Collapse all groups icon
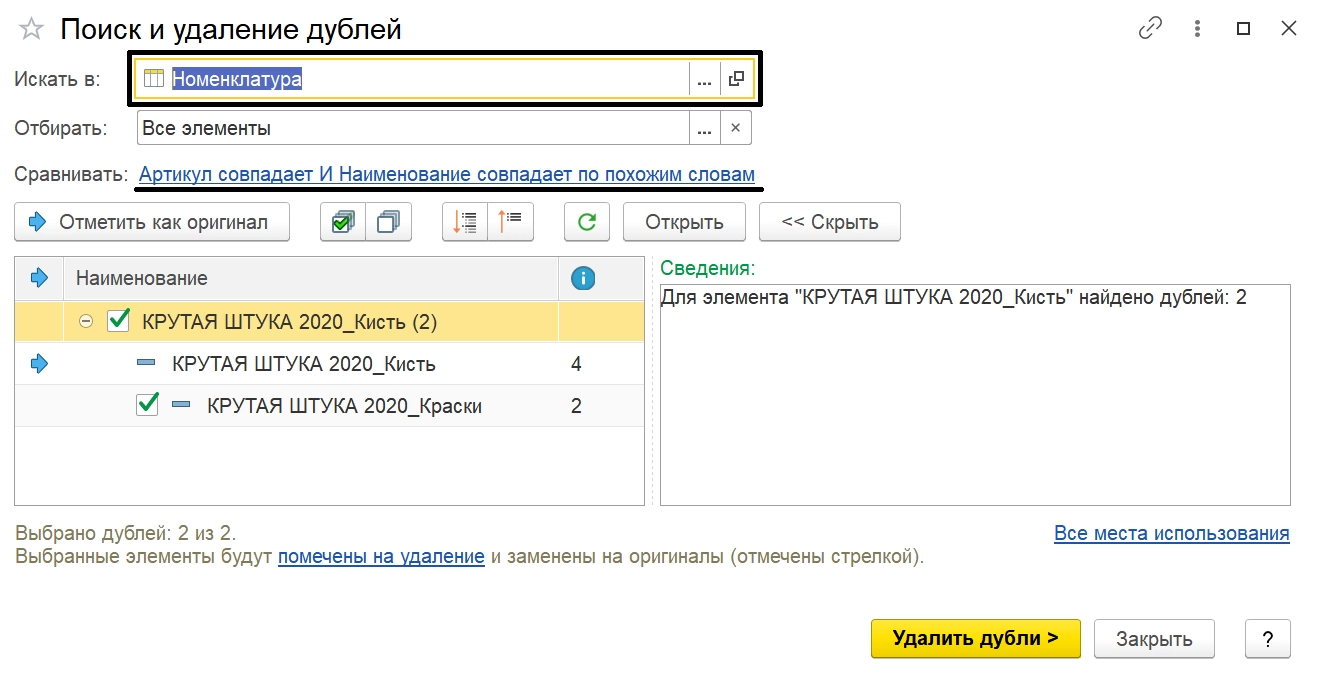Viewport: 1319px width, 675px height. 511,222
